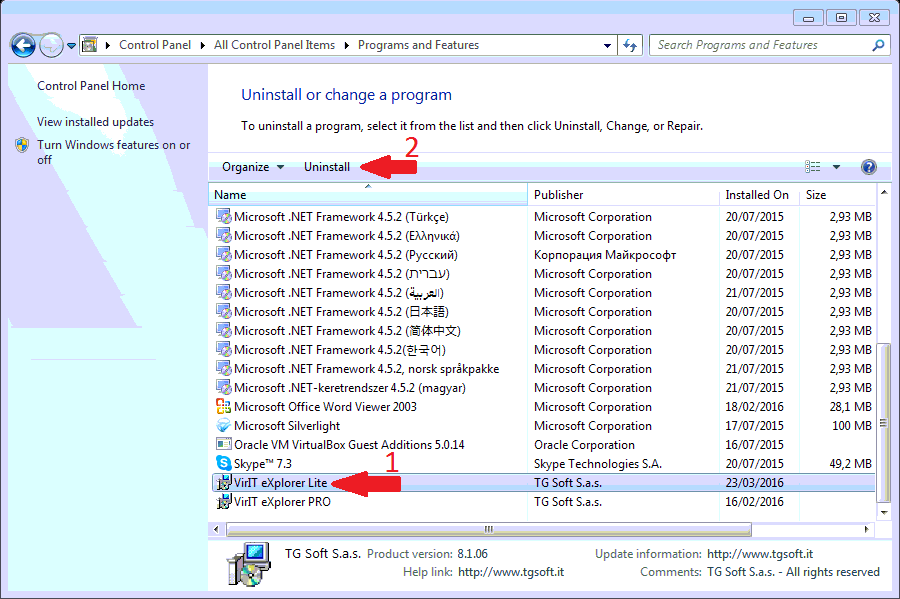Select the .NET Framework 4.5.2 Korean entry icon
Screen dimensions: 900x599
pyautogui.click(x=223, y=349)
